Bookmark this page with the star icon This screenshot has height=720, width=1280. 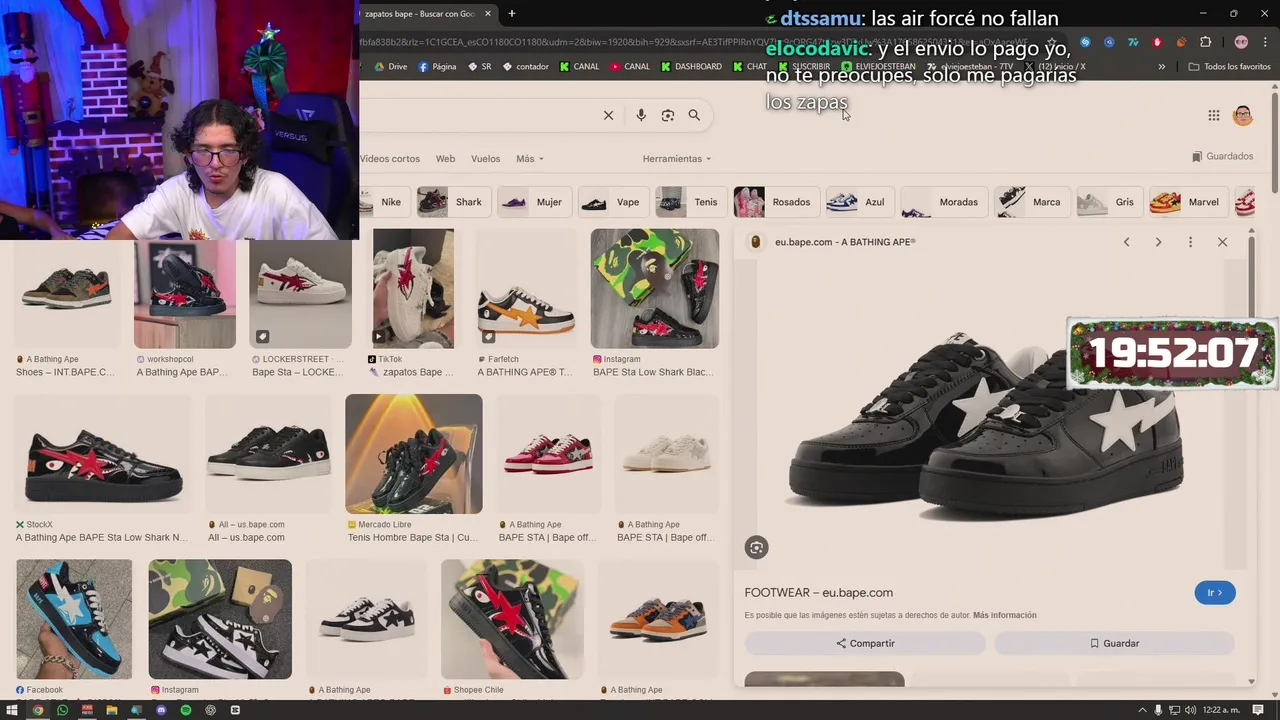coord(1051,42)
